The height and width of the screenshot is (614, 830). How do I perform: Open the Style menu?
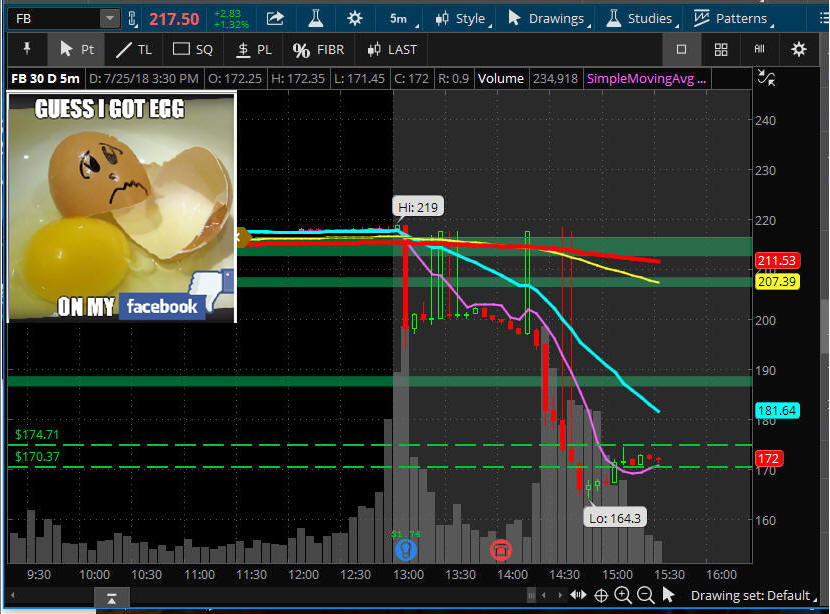(463, 19)
